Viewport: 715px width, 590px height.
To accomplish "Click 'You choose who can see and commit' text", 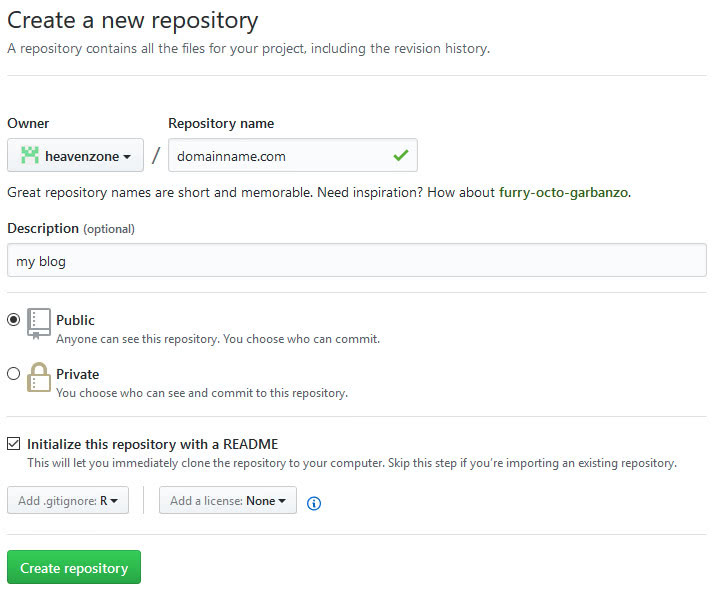I will 202,393.
